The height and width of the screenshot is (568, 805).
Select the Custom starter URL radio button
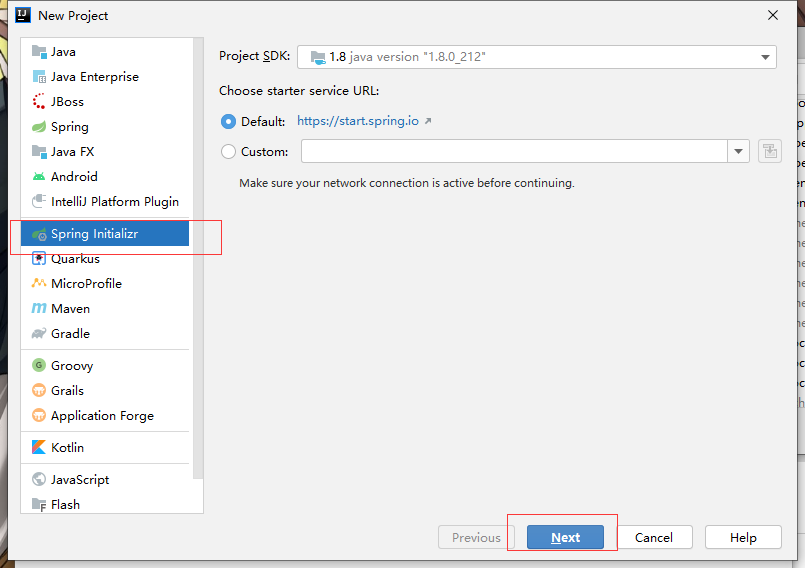tap(228, 152)
